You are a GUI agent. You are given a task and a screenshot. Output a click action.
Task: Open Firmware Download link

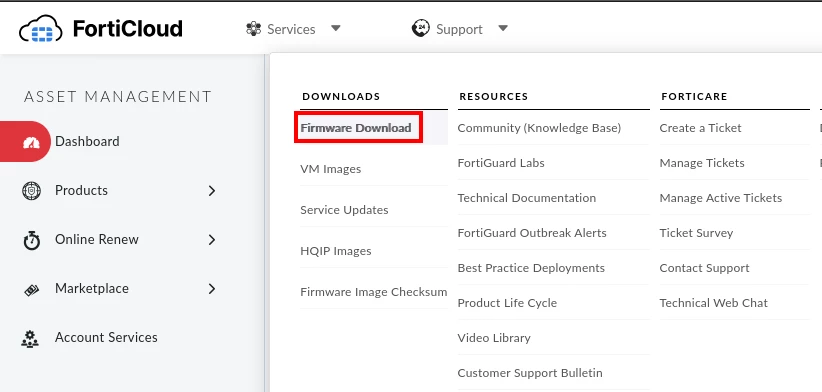356,128
